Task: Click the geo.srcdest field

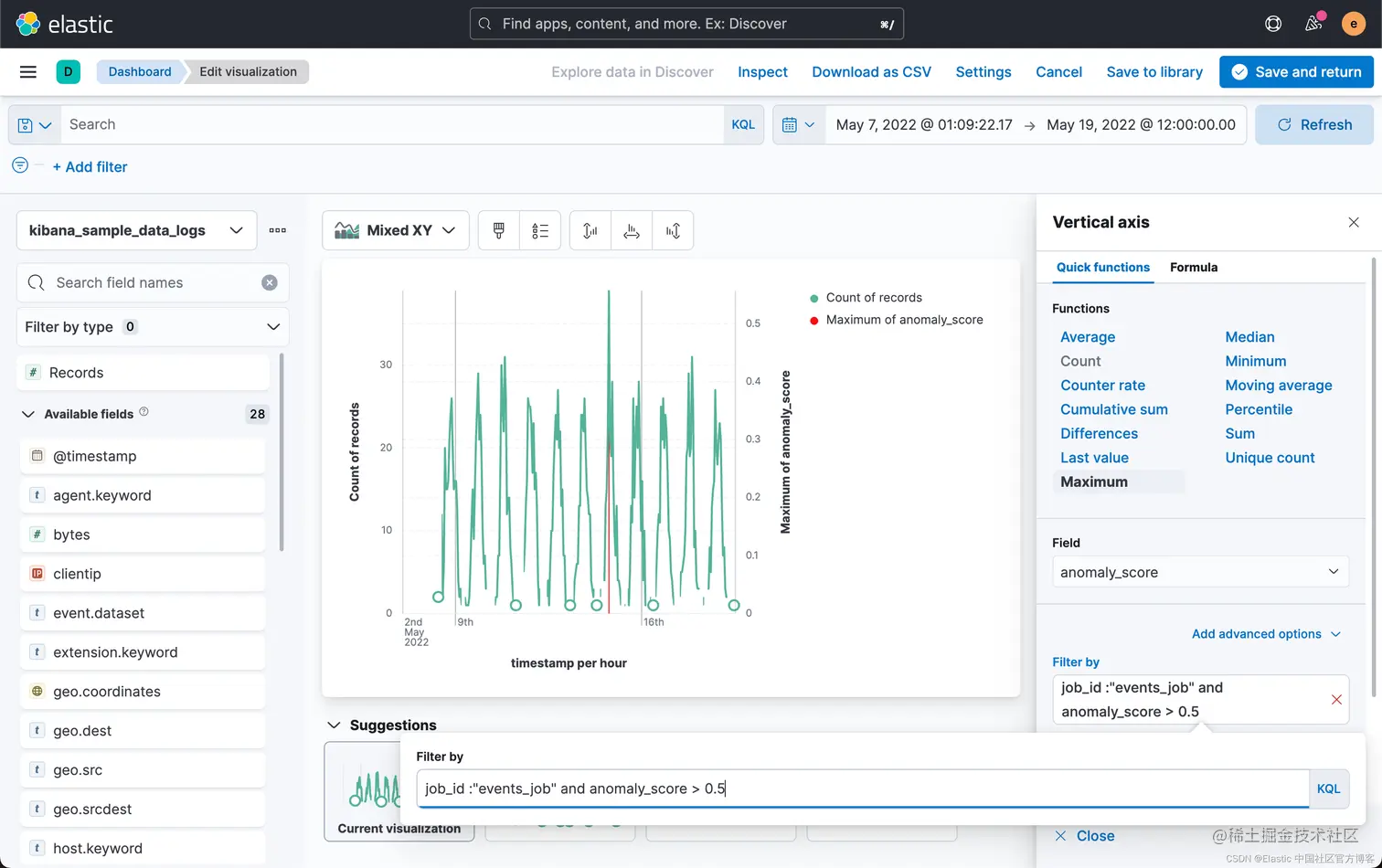Action: click(x=143, y=809)
